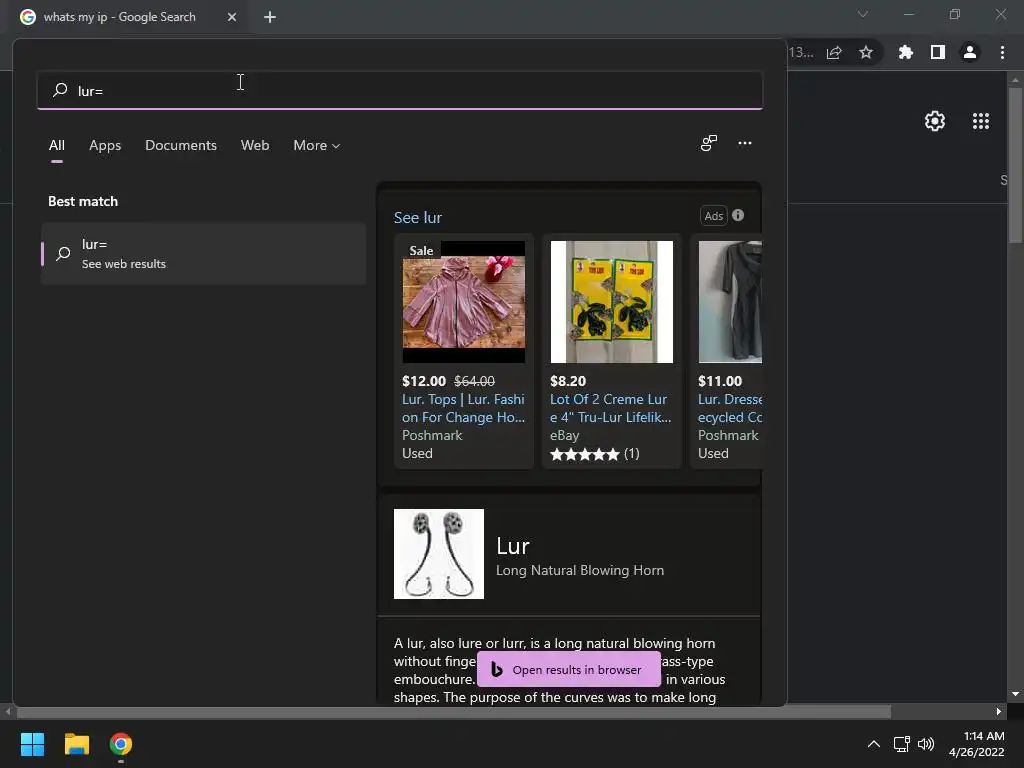Click the lur= search input field
Viewport: 1024px width, 768px height.
pos(400,90)
